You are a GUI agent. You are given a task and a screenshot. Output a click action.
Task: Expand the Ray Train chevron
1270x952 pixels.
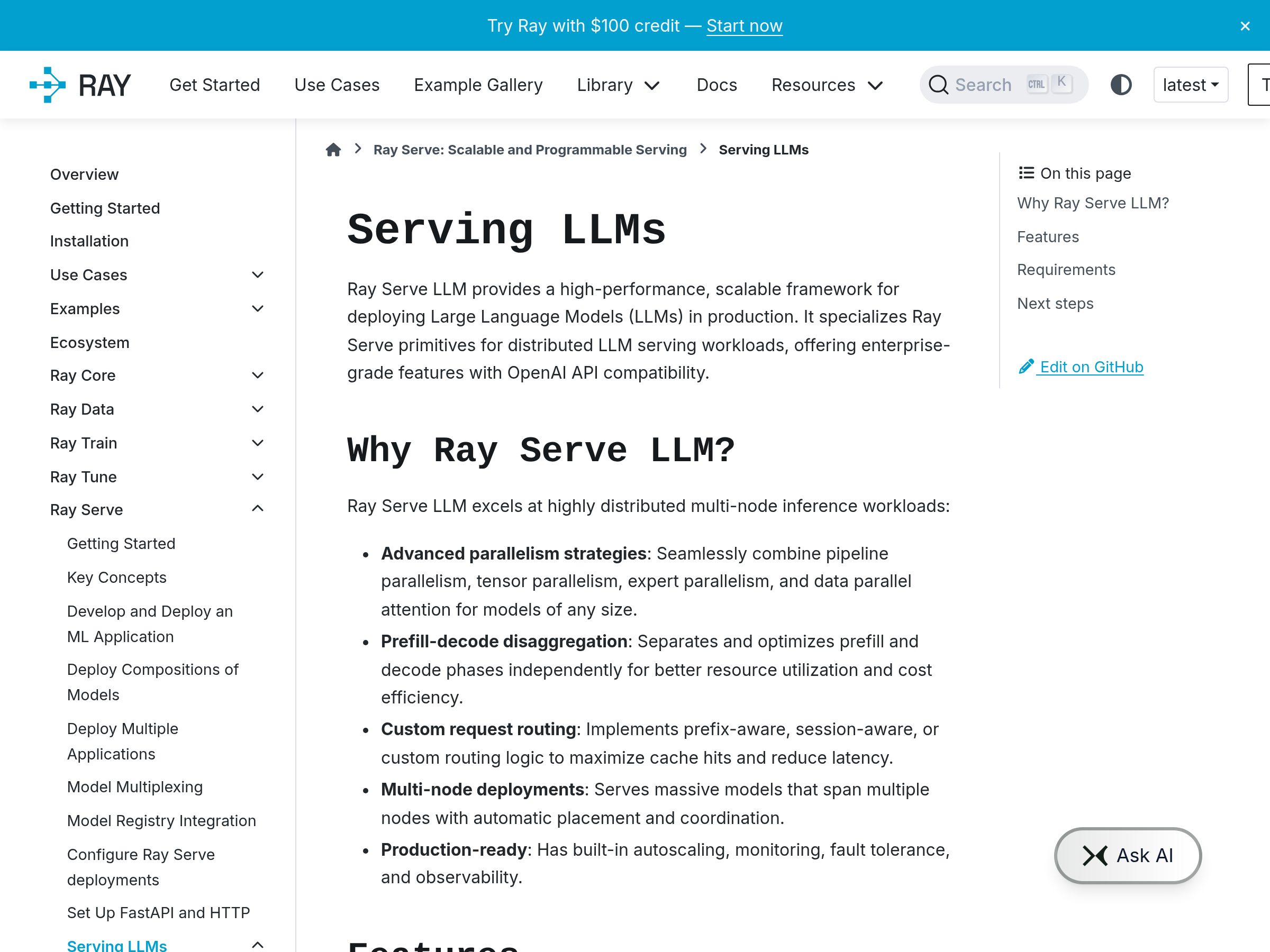click(258, 443)
